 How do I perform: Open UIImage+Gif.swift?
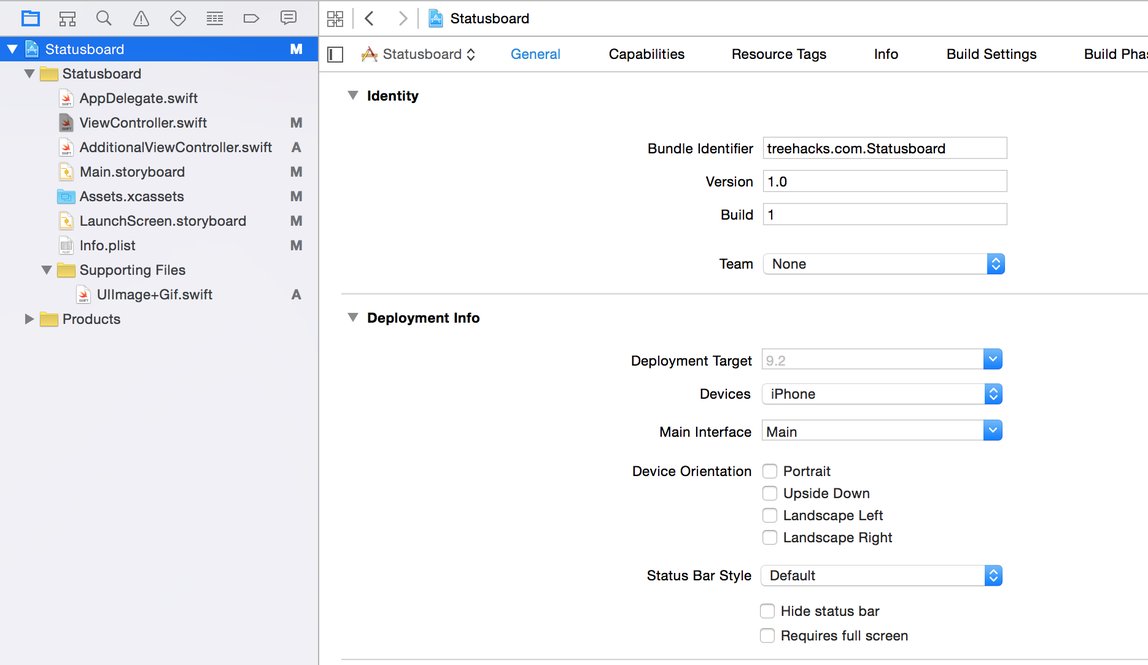(x=154, y=294)
